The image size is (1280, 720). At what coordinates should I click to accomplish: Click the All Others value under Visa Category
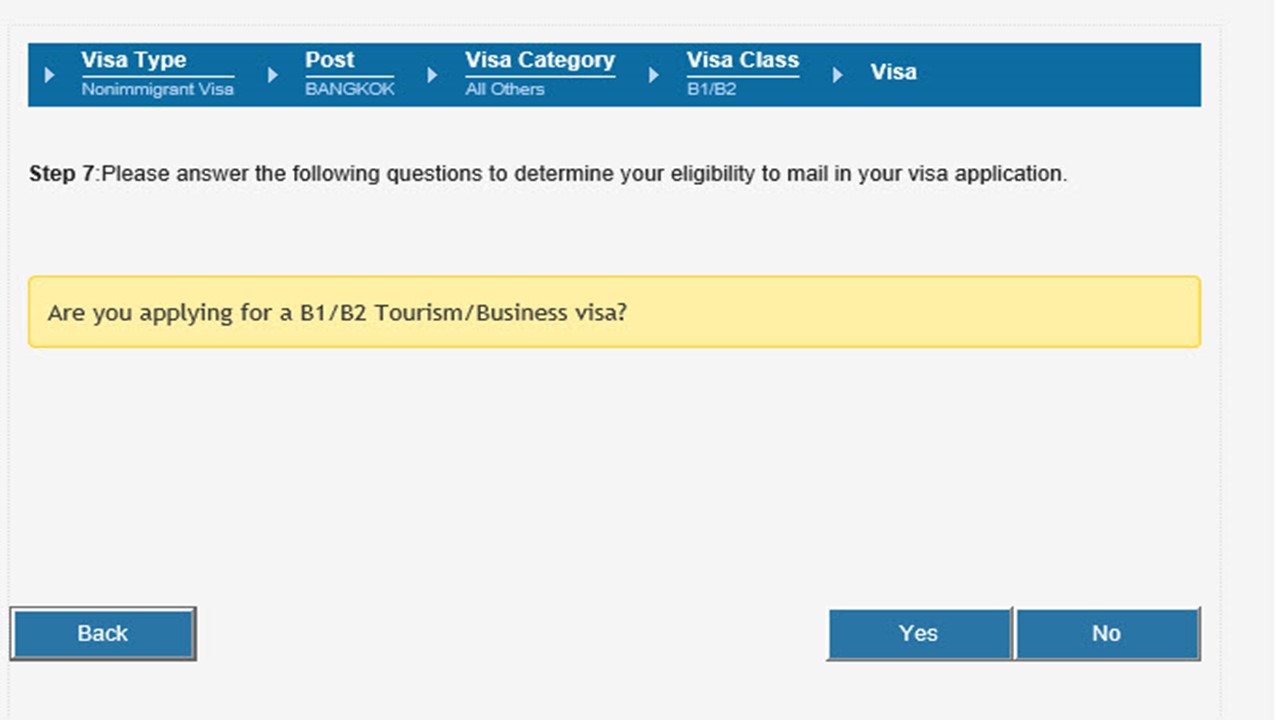505,89
